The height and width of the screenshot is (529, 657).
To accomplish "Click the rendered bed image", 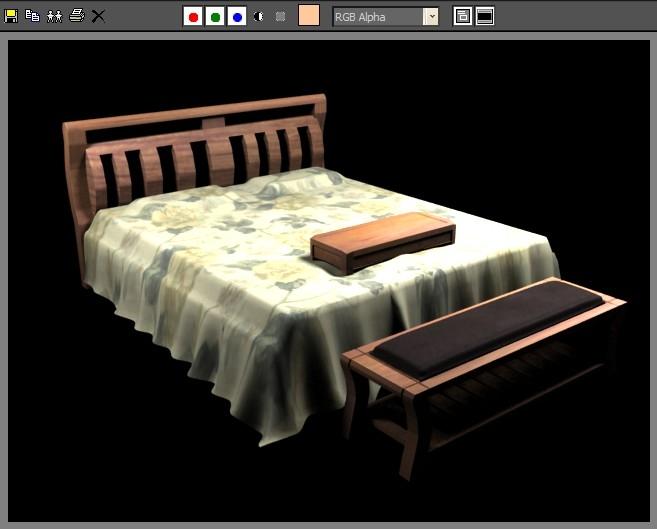I will [329, 281].
